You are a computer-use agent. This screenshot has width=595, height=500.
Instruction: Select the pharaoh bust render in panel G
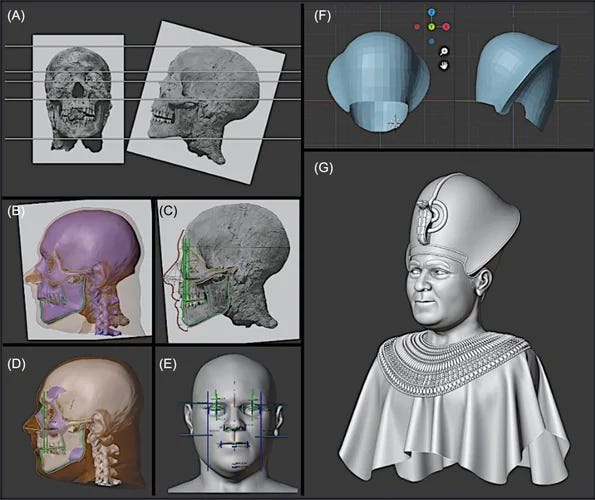(454, 330)
